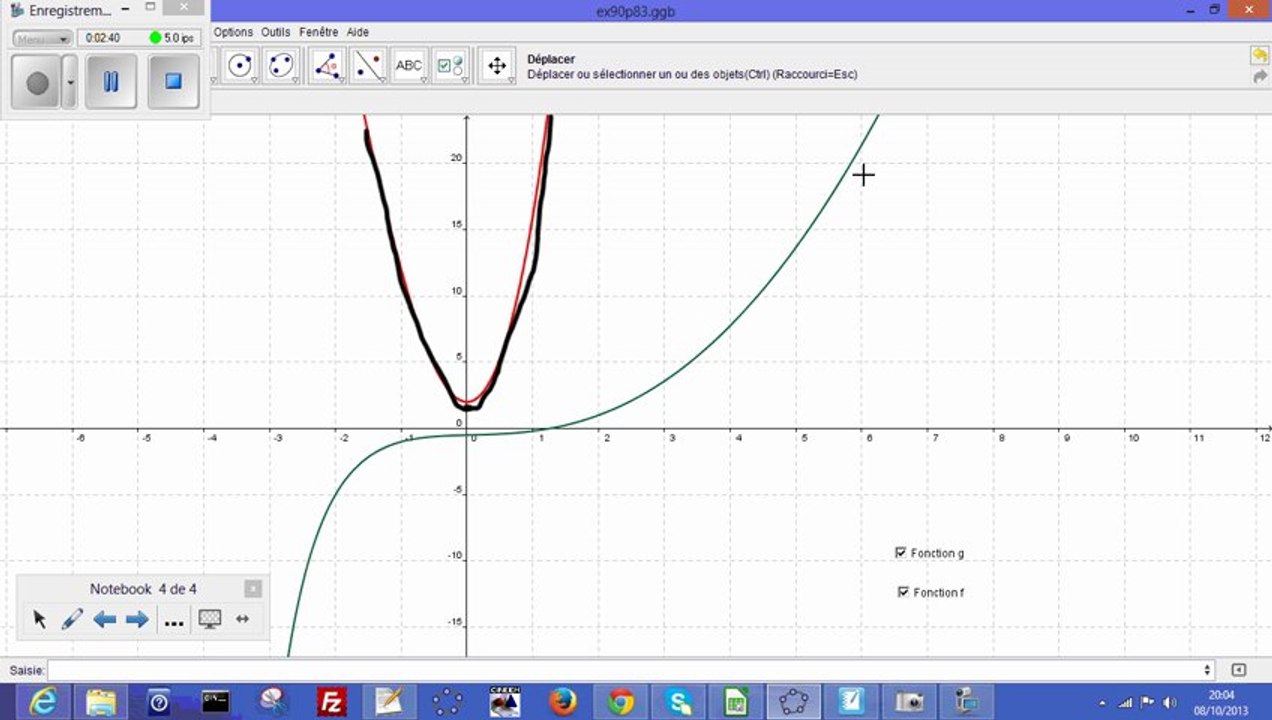Screen dimensions: 1272x720
Task: Open Firefox from the taskbar
Action: pyautogui.click(x=563, y=702)
